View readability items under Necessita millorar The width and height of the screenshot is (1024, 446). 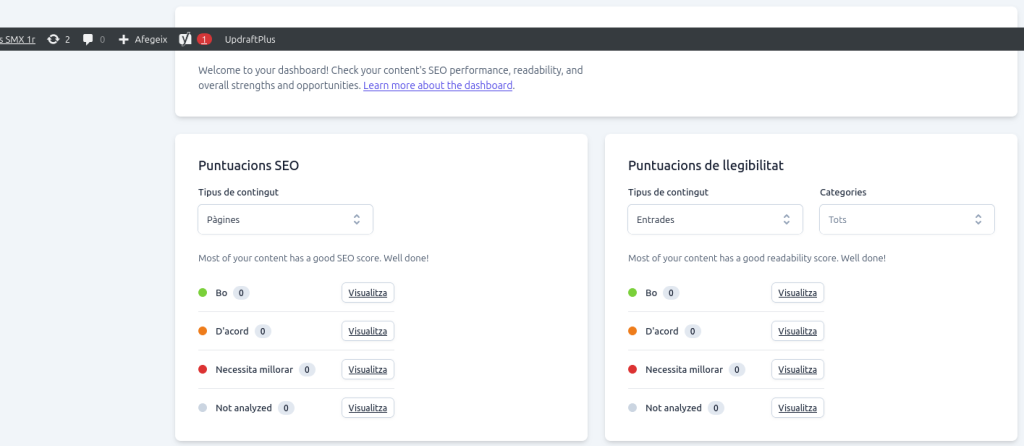click(x=797, y=369)
